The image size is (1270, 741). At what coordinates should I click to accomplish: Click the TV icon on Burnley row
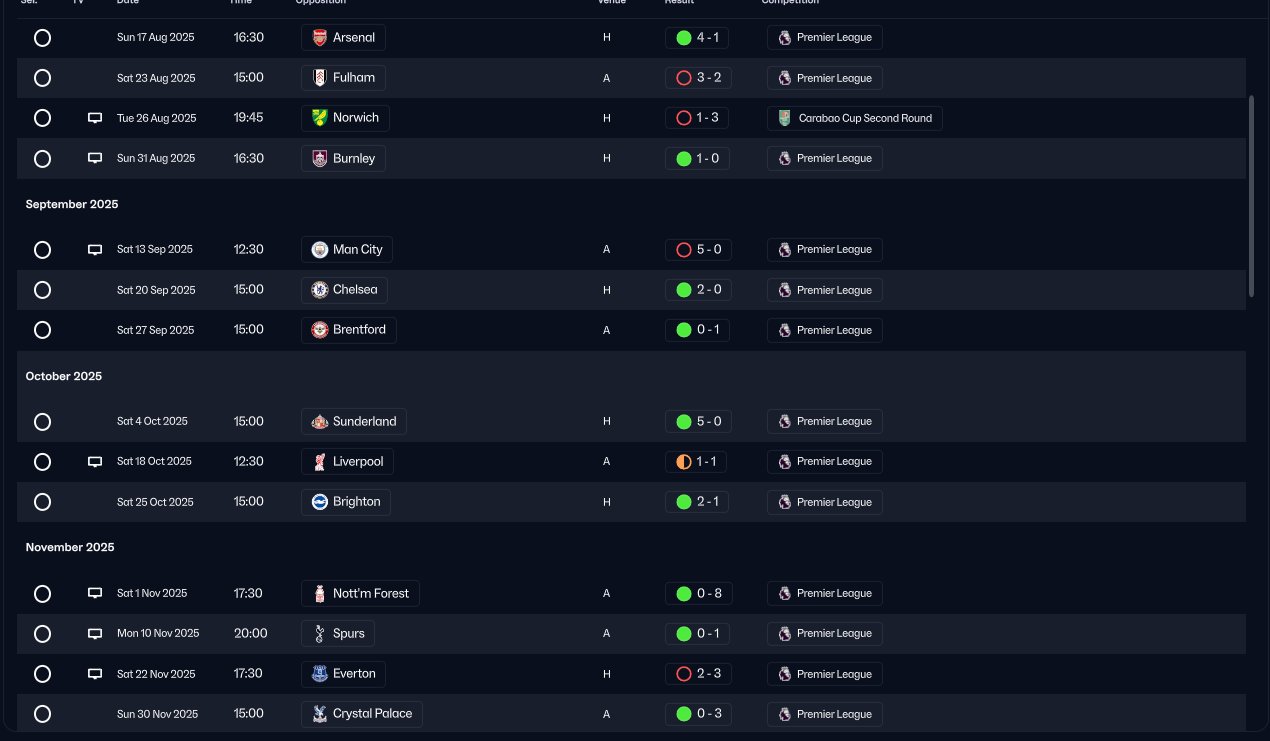click(95, 158)
